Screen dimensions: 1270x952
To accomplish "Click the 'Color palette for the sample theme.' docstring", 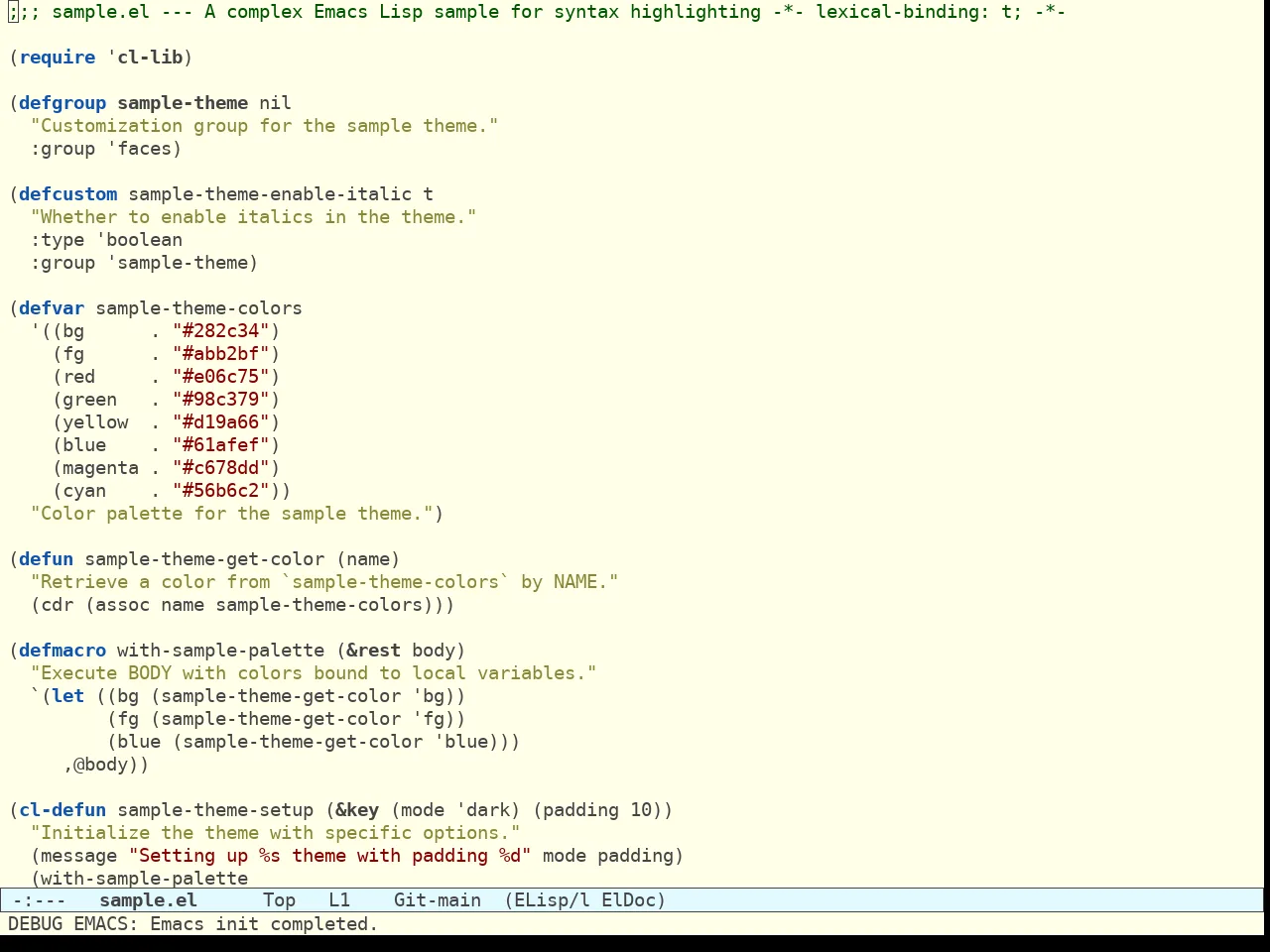I will pos(232,514).
